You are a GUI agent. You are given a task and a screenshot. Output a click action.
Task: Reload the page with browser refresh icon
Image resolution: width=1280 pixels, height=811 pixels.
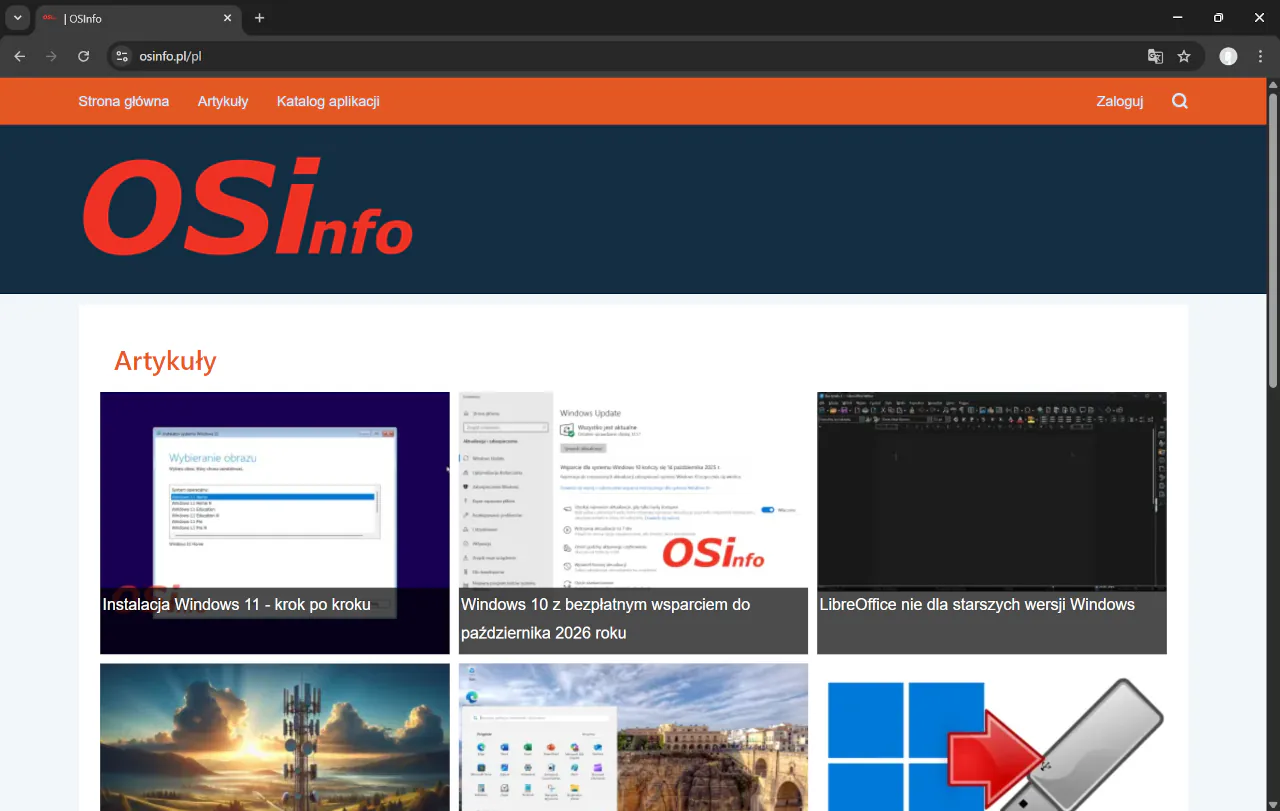(x=84, y=57)
